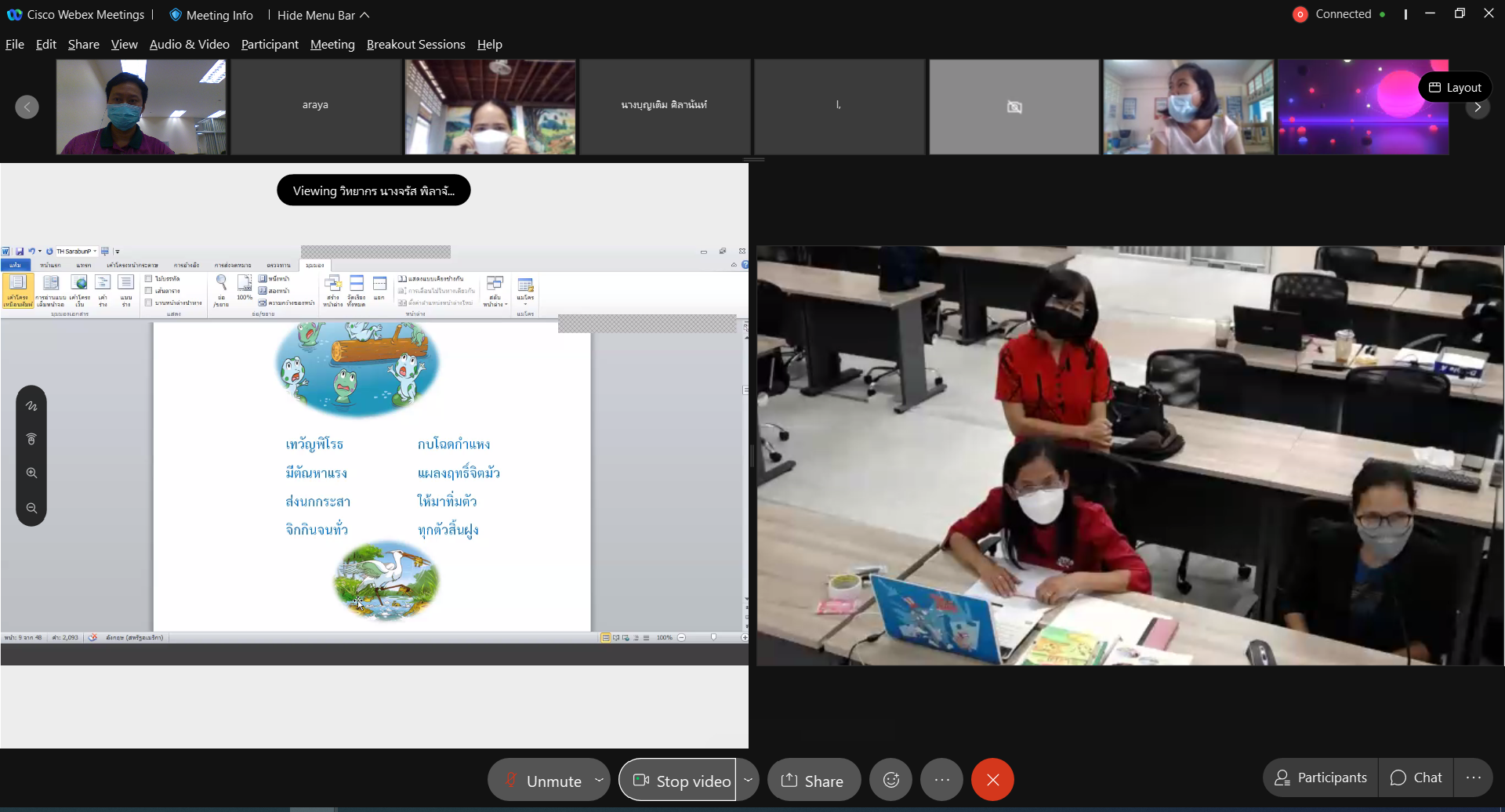Click the annotate pen icon in side toolbar

click(31, 406)
